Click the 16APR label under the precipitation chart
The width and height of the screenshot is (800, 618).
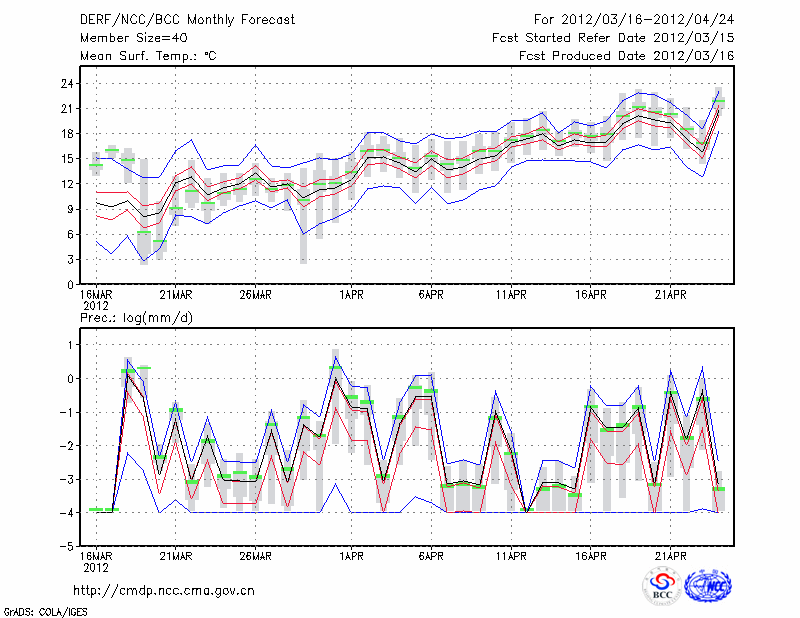pos(591,556)
